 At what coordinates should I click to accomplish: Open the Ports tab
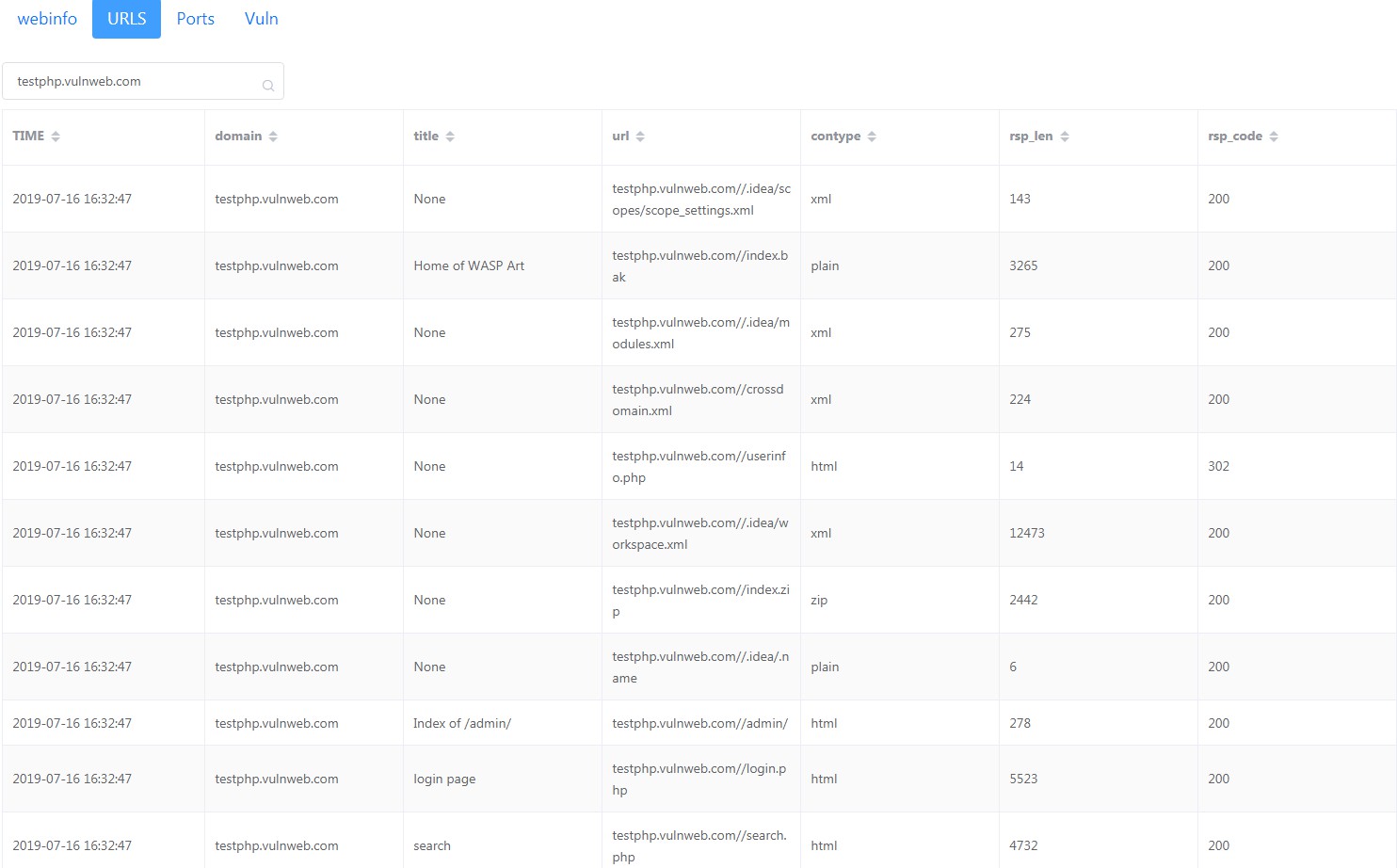(x=196, y=19)
